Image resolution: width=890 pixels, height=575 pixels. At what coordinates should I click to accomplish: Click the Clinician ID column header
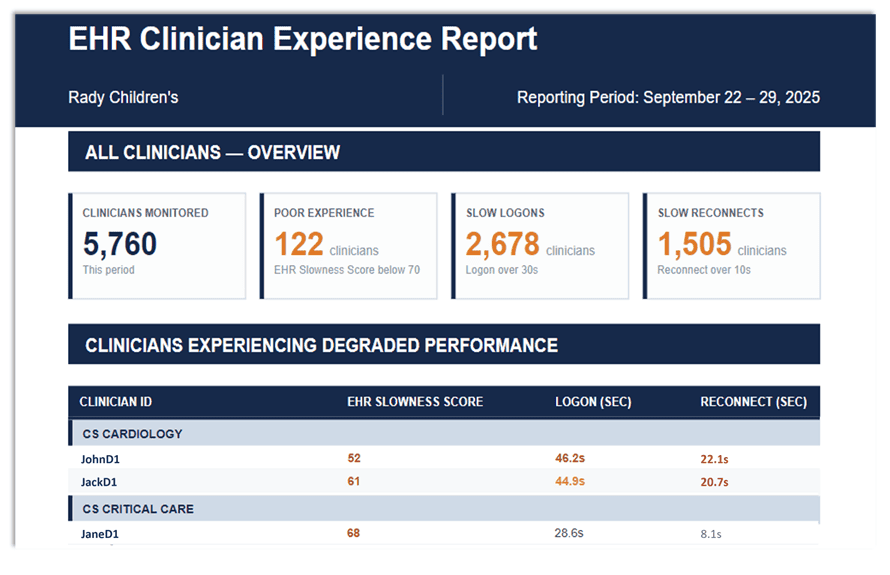116,402
